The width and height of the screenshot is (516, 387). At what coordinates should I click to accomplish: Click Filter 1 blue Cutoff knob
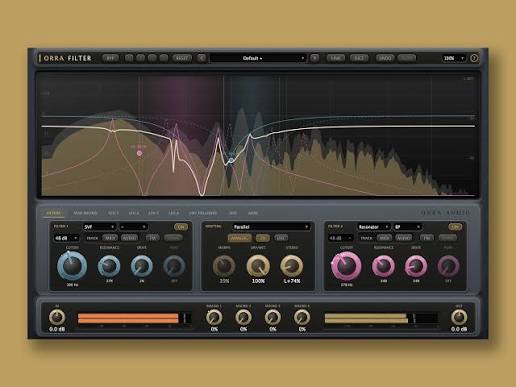click(x=72, y=266)
